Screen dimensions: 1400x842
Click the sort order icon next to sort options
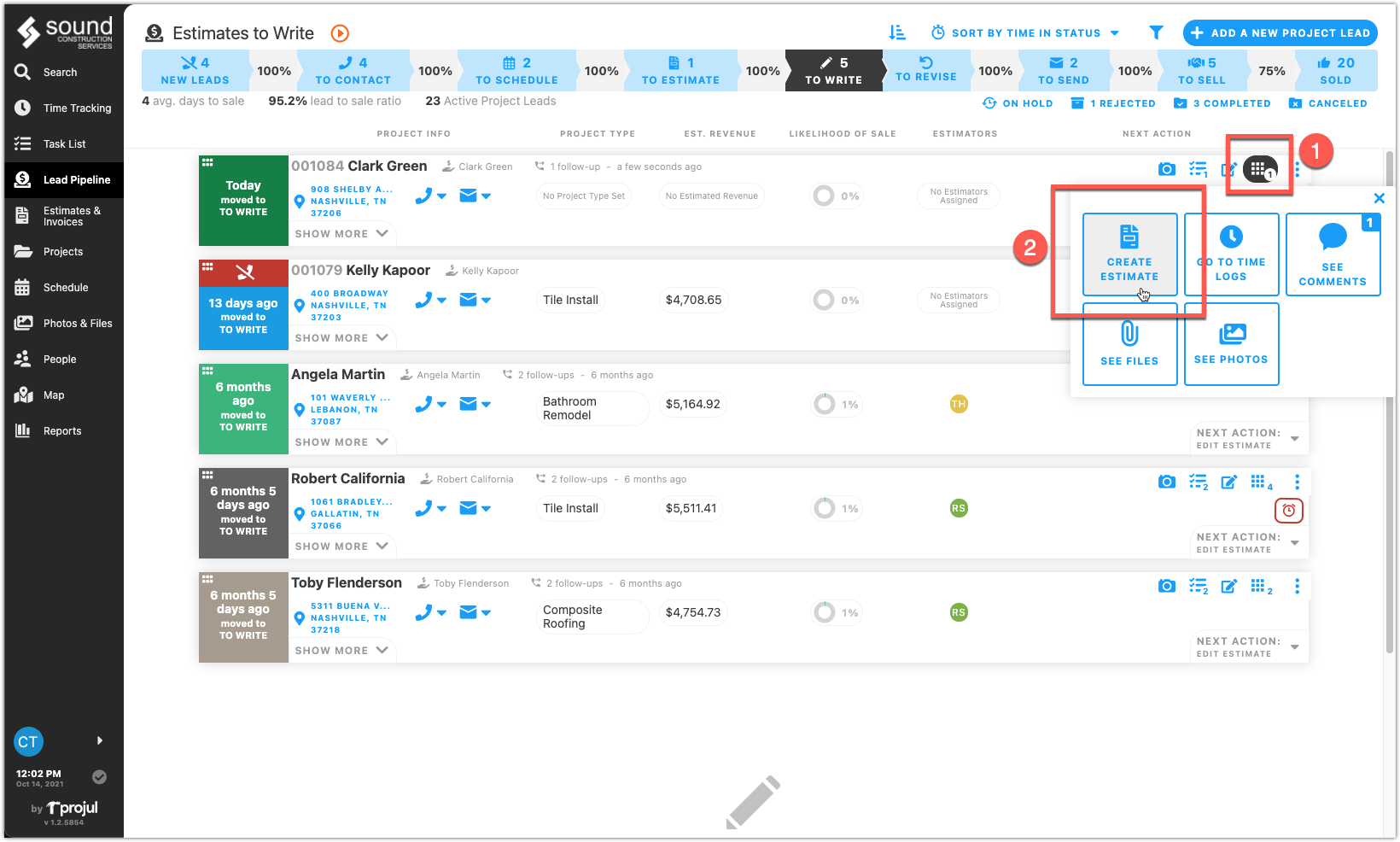[897, 32]
